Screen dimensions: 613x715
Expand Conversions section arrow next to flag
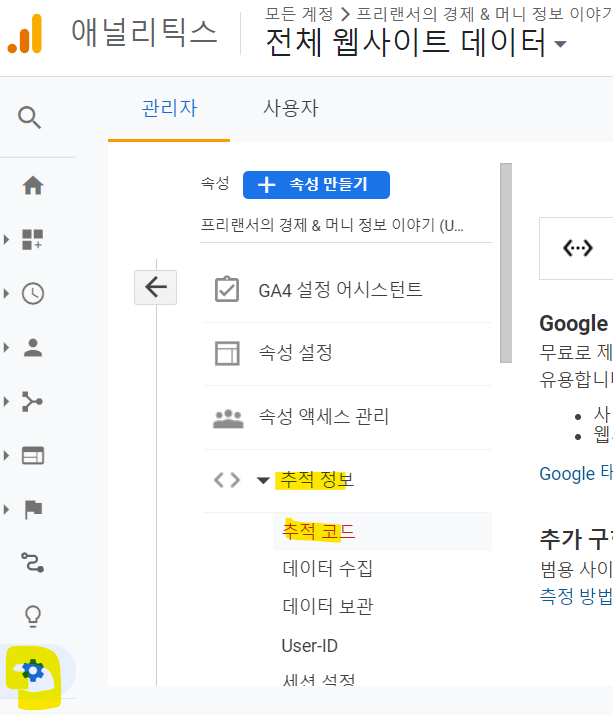click(6, 509)
